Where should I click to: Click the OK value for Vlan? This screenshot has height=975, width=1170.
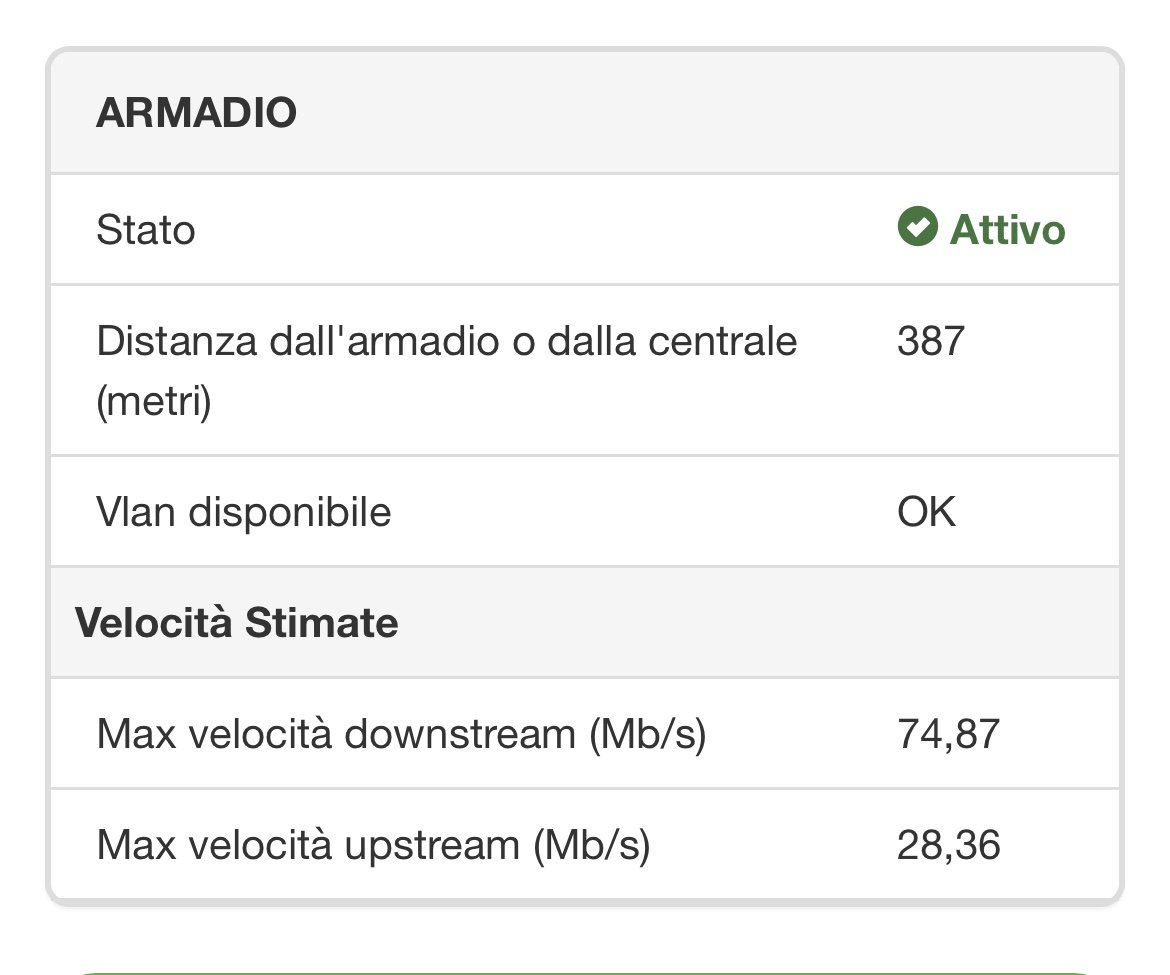926,512
